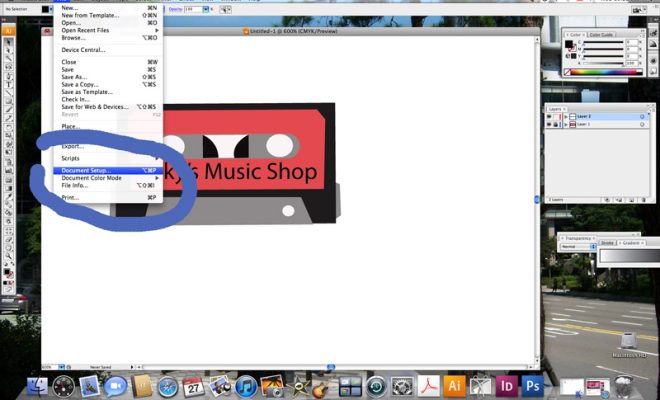660x400 pixels.
Task: Select the Line Segment tool
Action: tap(8, 93)
